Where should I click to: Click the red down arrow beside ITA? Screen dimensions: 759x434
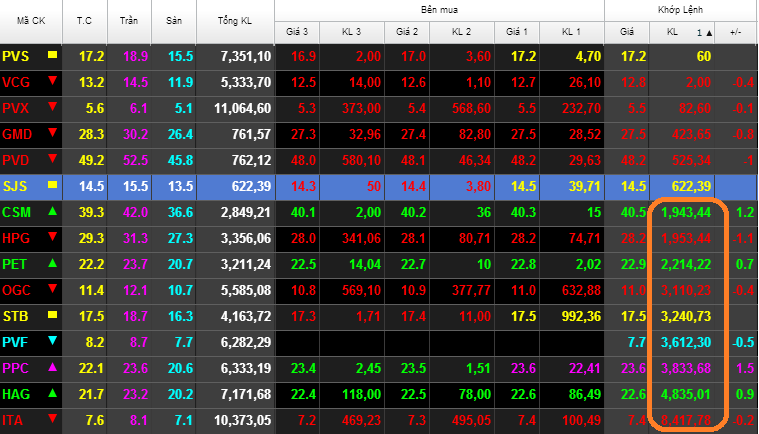click(x=51, y=418)
